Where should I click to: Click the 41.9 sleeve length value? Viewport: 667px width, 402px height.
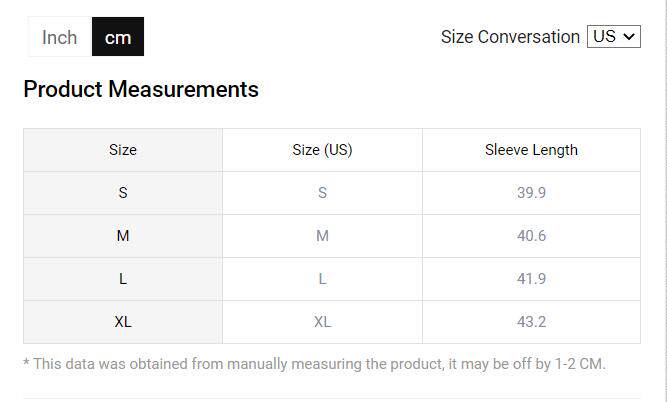[531, 279]
